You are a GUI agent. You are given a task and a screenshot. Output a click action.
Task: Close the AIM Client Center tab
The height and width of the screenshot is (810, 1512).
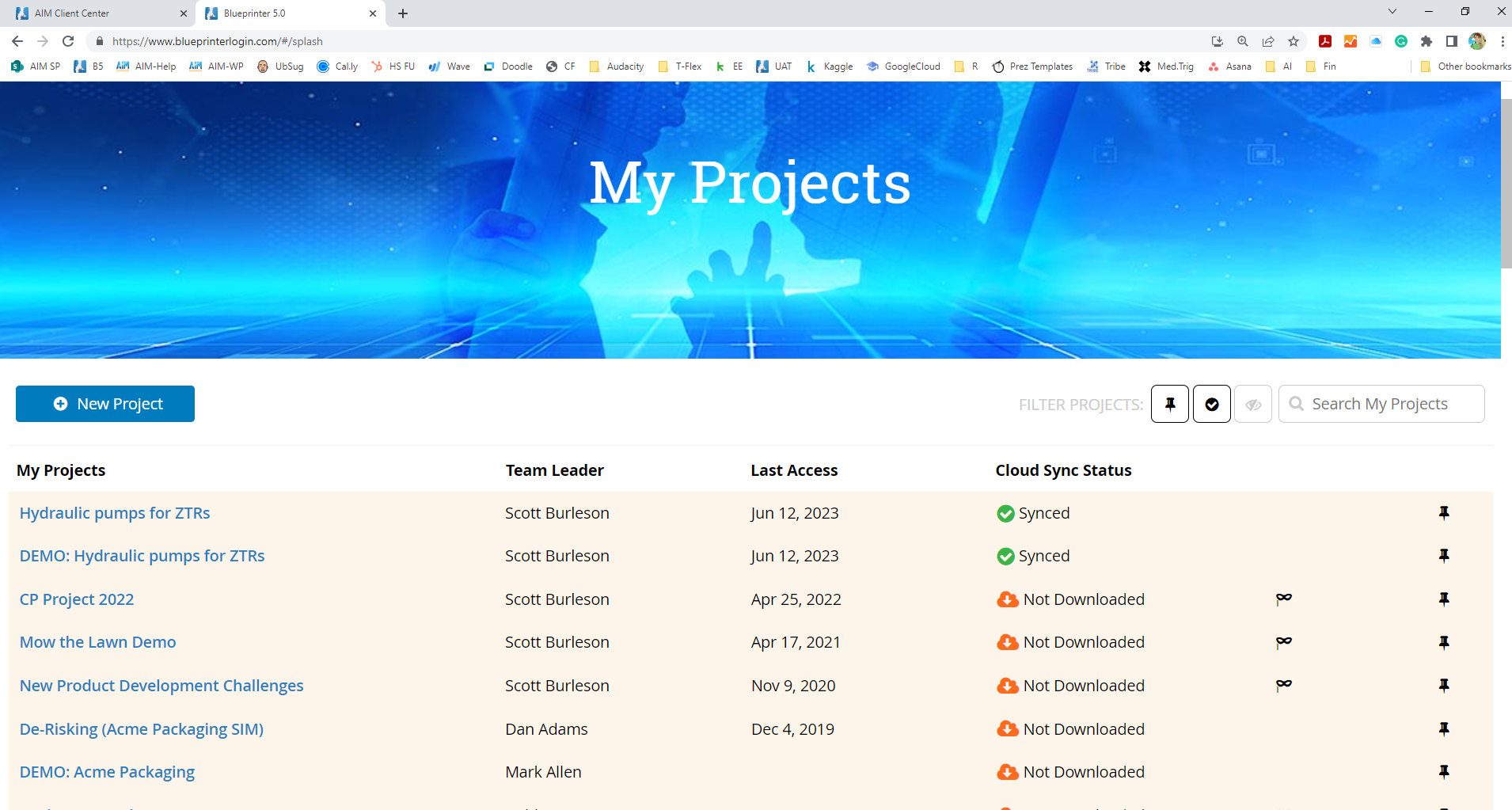pyautogui.click(x=184, y=13)
